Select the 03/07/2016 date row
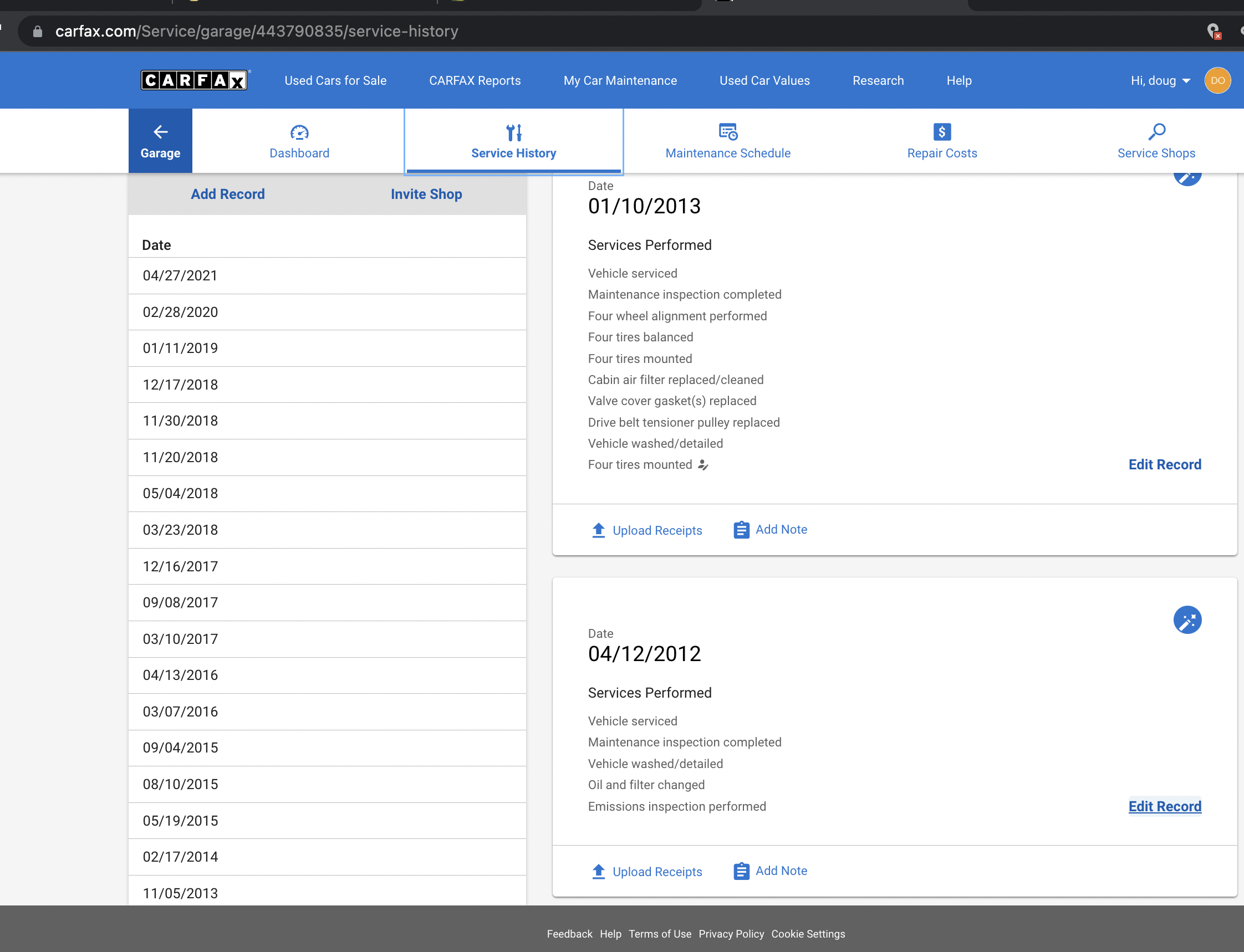 [327, 712]
